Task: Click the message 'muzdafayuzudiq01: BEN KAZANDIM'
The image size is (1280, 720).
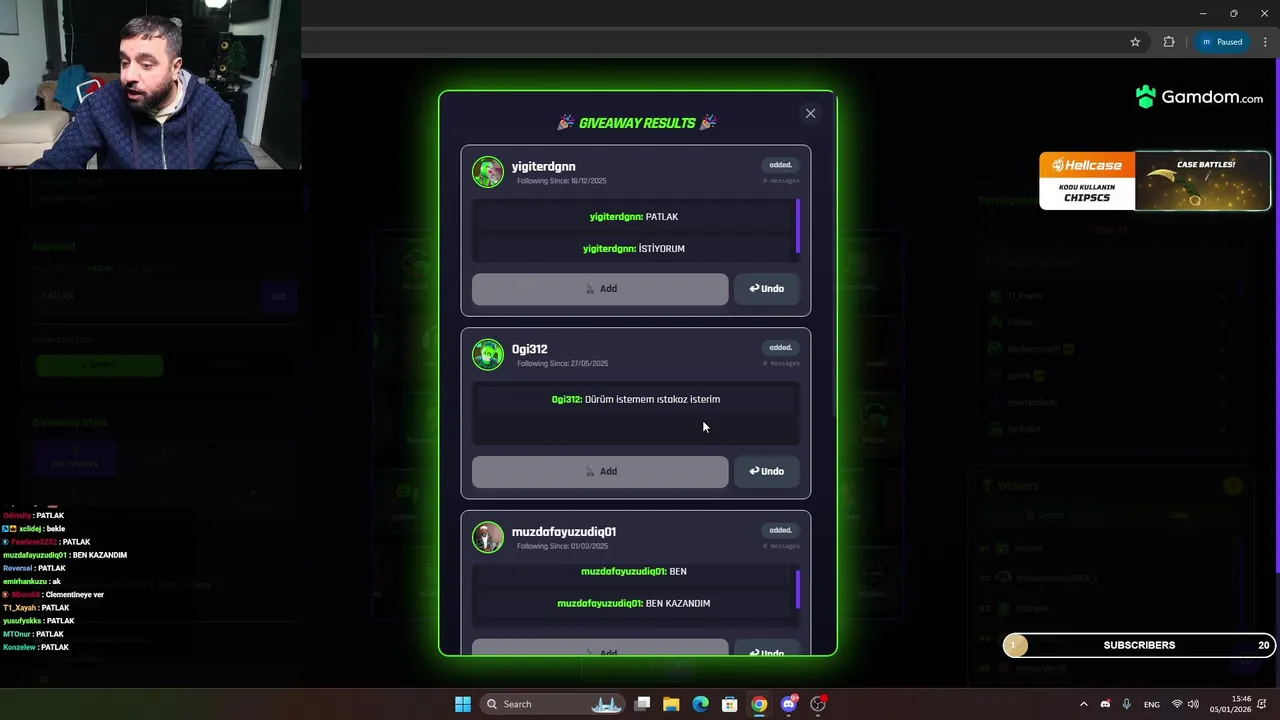Action: (x=634, y=604)
